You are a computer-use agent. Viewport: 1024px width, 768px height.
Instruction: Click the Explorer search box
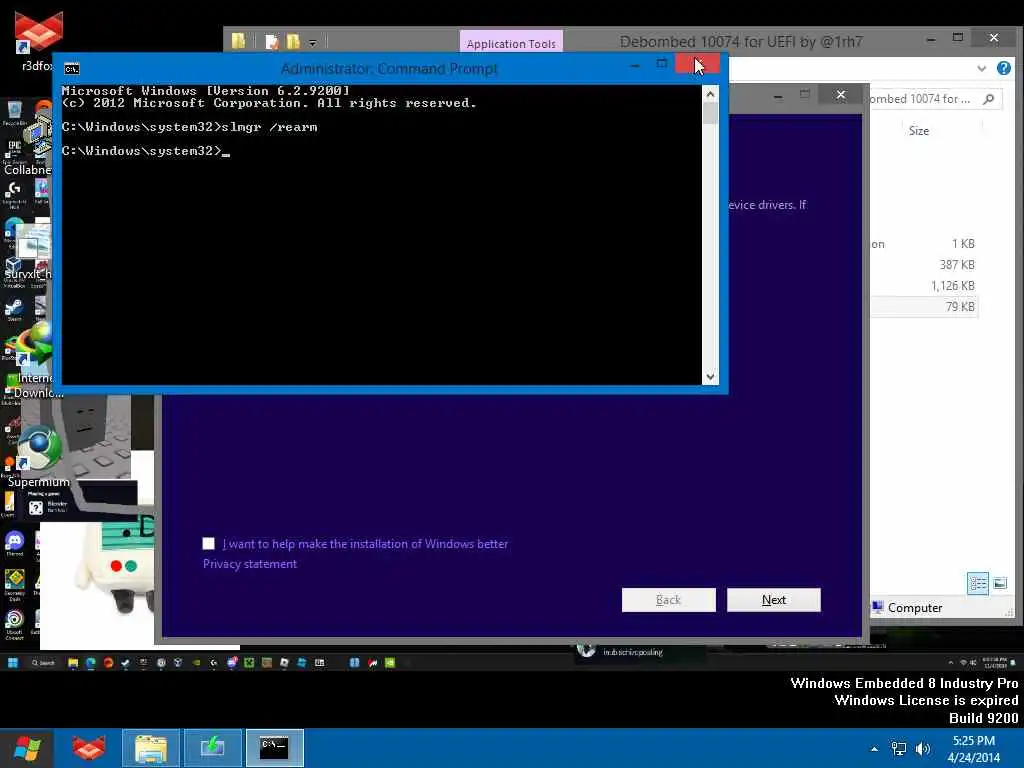(934, 99)
